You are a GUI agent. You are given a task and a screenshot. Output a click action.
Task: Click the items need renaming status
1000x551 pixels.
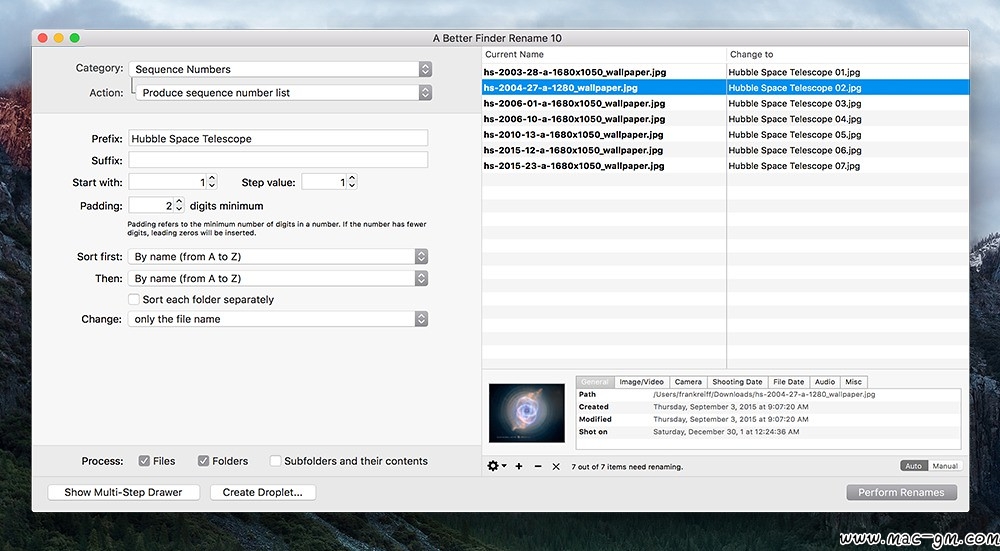point(627,467)
